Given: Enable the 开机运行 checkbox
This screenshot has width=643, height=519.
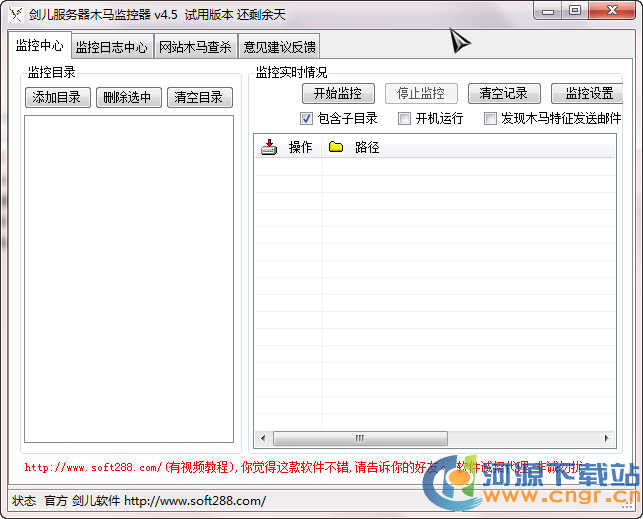Looking at the screenshot, I should [404, 119].
